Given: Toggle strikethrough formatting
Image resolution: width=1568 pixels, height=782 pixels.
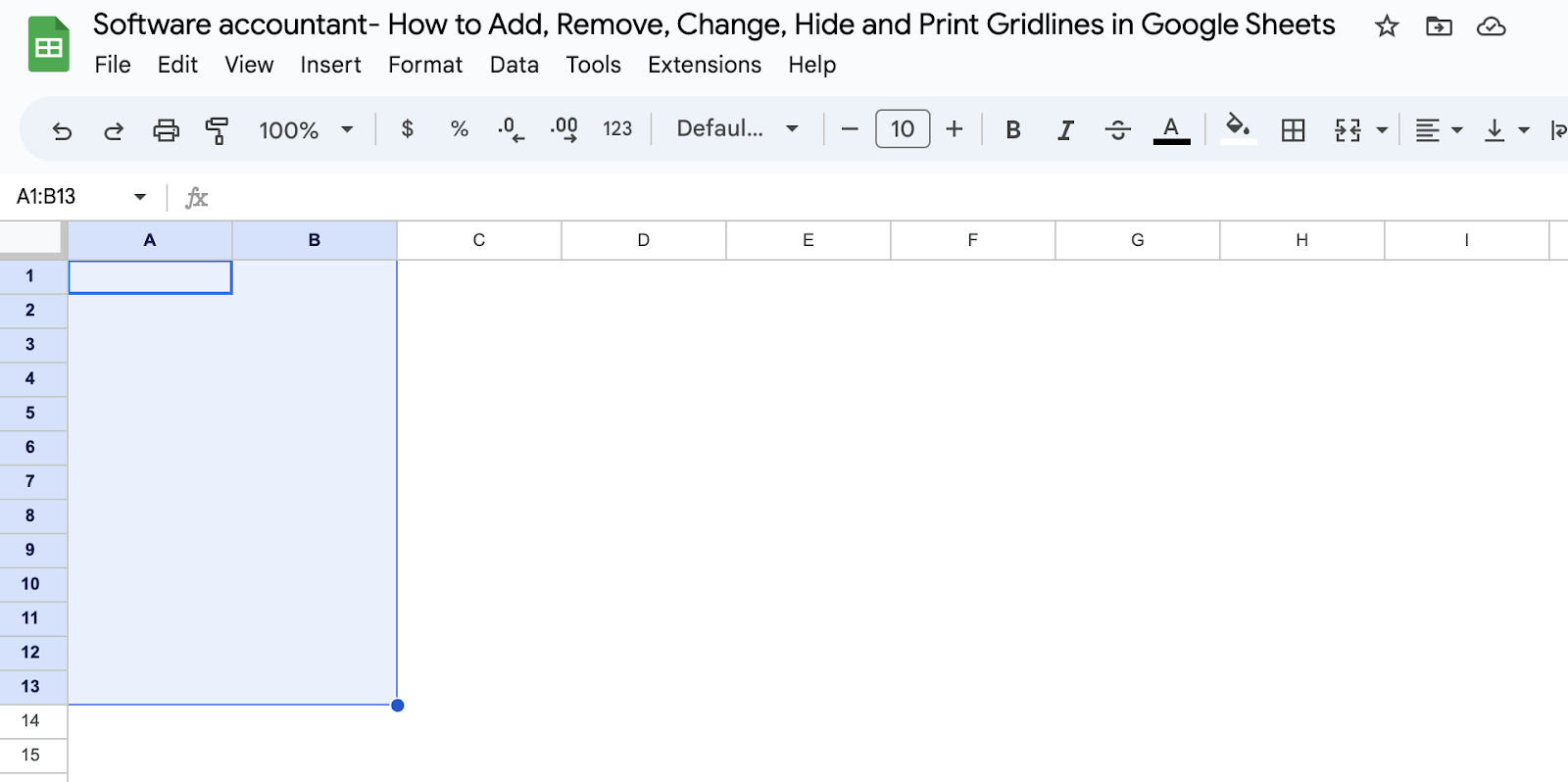Looking at the screenshot, I should coord(1117,129).
